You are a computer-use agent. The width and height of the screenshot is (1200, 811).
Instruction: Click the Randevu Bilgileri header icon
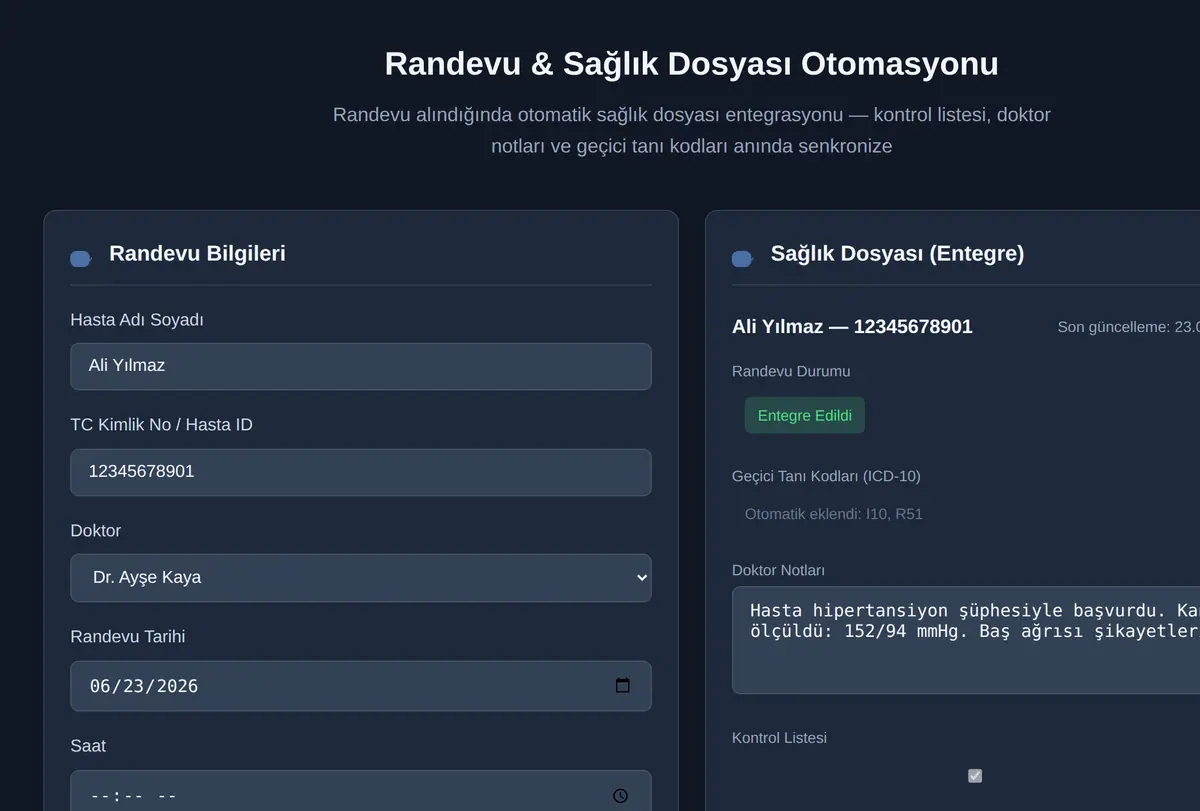(81, 259)
